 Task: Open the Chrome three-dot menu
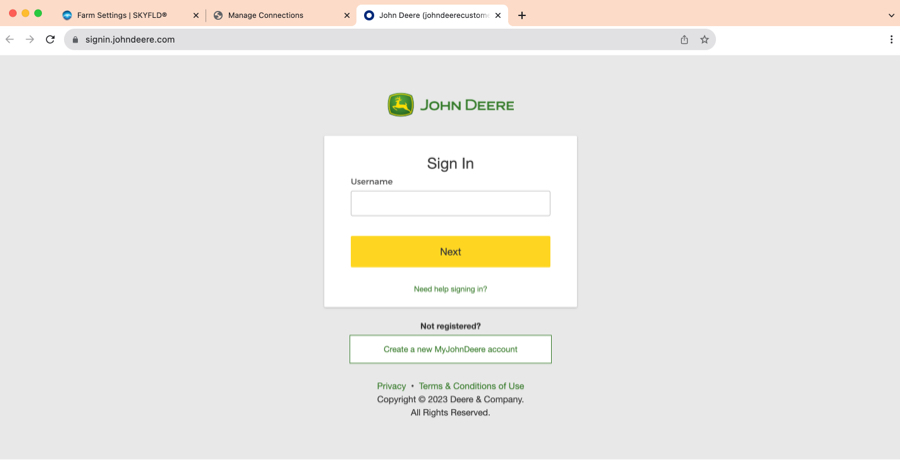(x=891, y=40)
